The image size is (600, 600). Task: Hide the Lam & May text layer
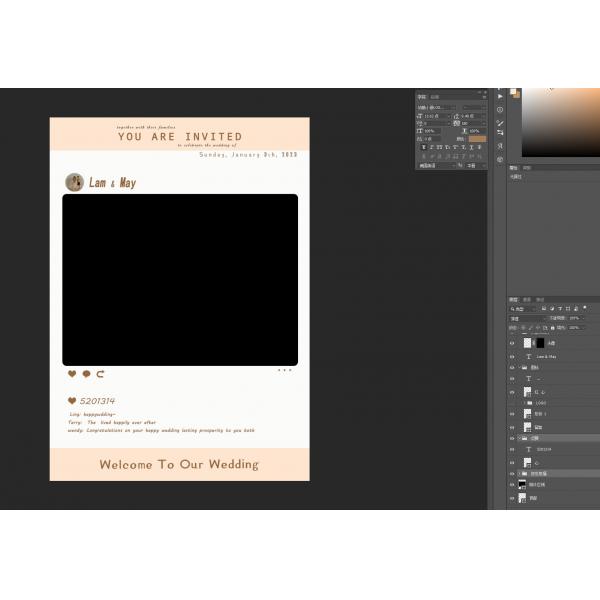512,356
